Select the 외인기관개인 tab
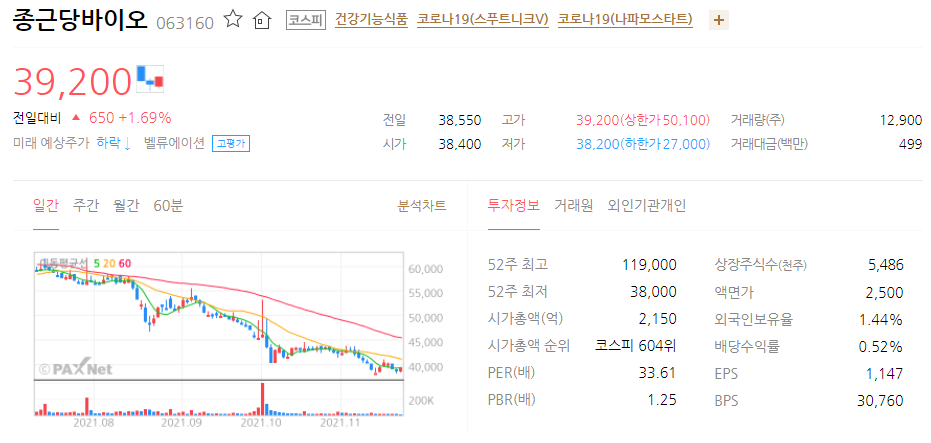Screen dimensions: 931x443 pyautogui.click(x=647, y=206)
